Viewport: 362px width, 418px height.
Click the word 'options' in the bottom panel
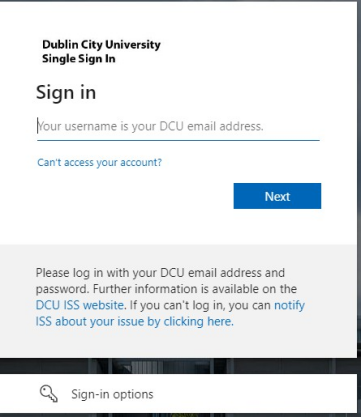coord(133,395)
